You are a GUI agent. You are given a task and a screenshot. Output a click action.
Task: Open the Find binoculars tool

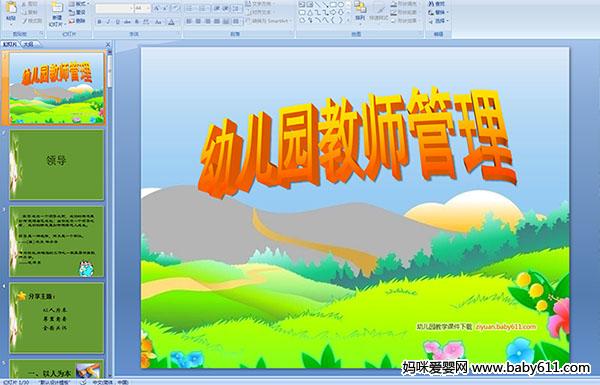pyautogui.click(x=437, y=4)
